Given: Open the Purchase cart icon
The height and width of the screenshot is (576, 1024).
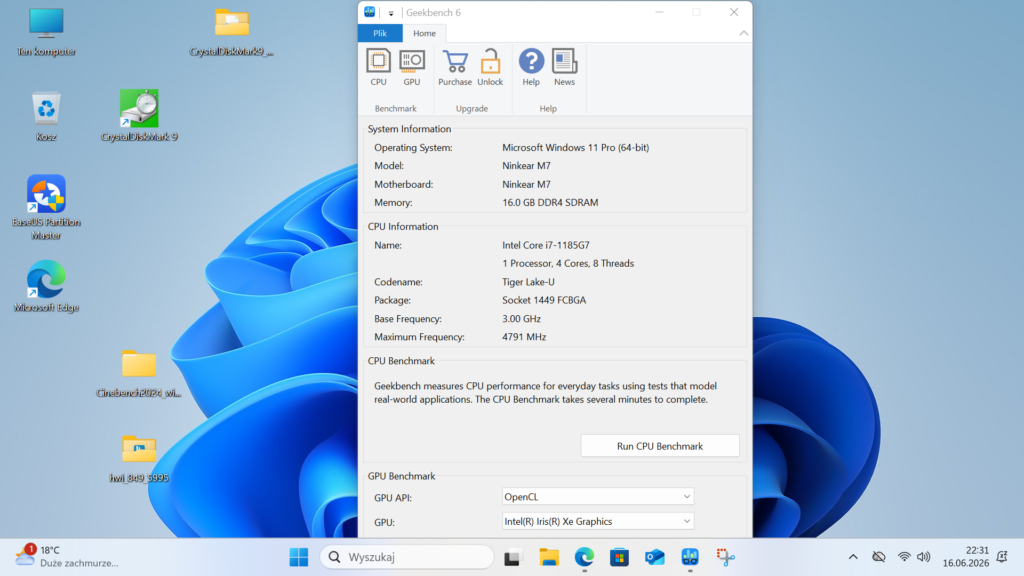Looking at the screenshot, I should click(x=455, y=67).
